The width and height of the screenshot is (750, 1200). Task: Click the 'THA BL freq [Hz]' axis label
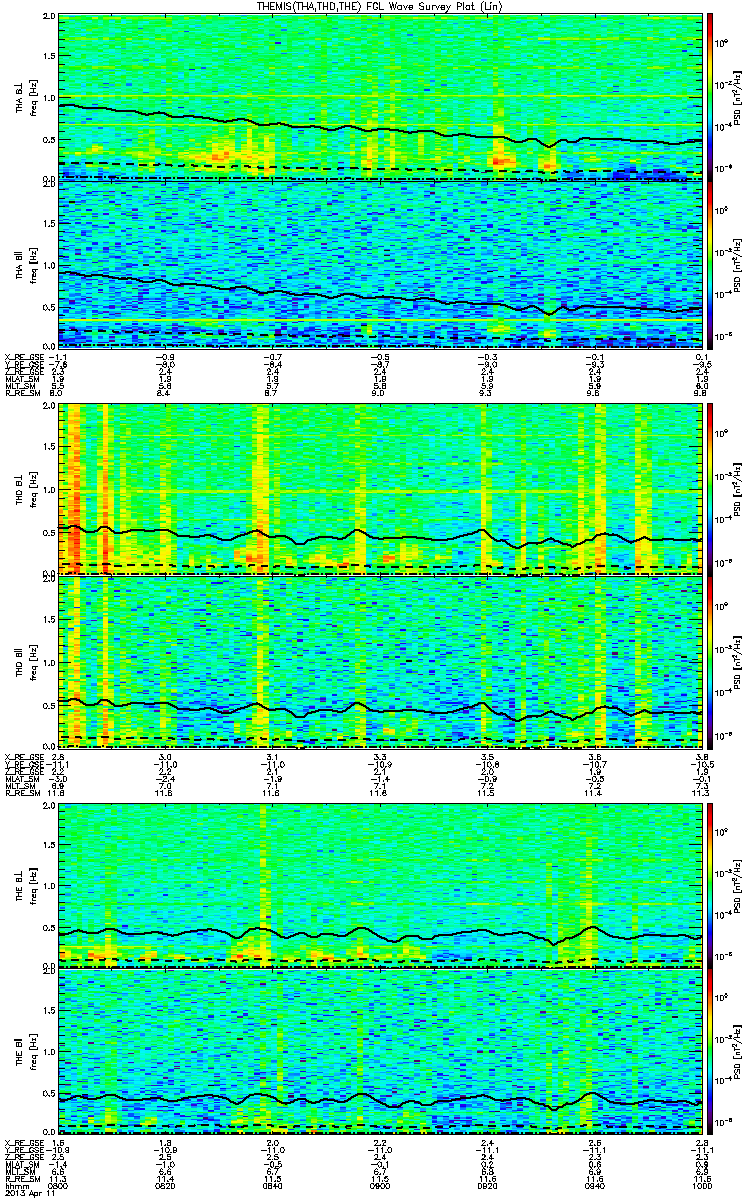point(24,97)
